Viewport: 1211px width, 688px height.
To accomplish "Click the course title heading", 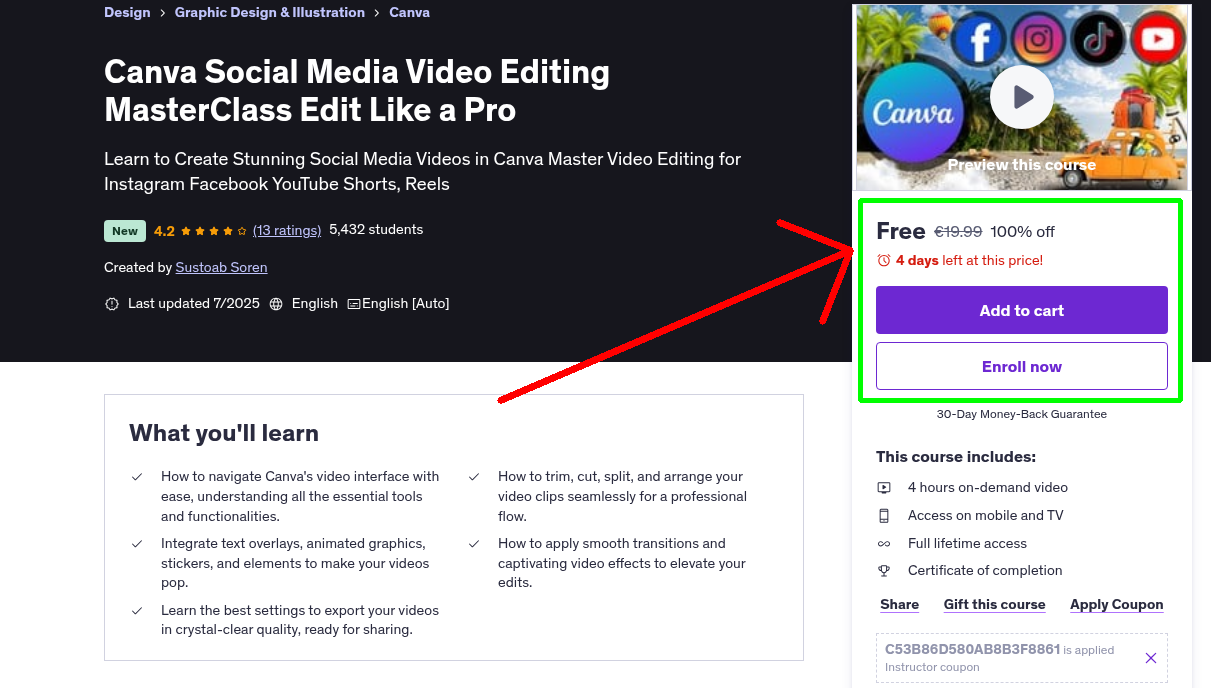I will point(357,90).
